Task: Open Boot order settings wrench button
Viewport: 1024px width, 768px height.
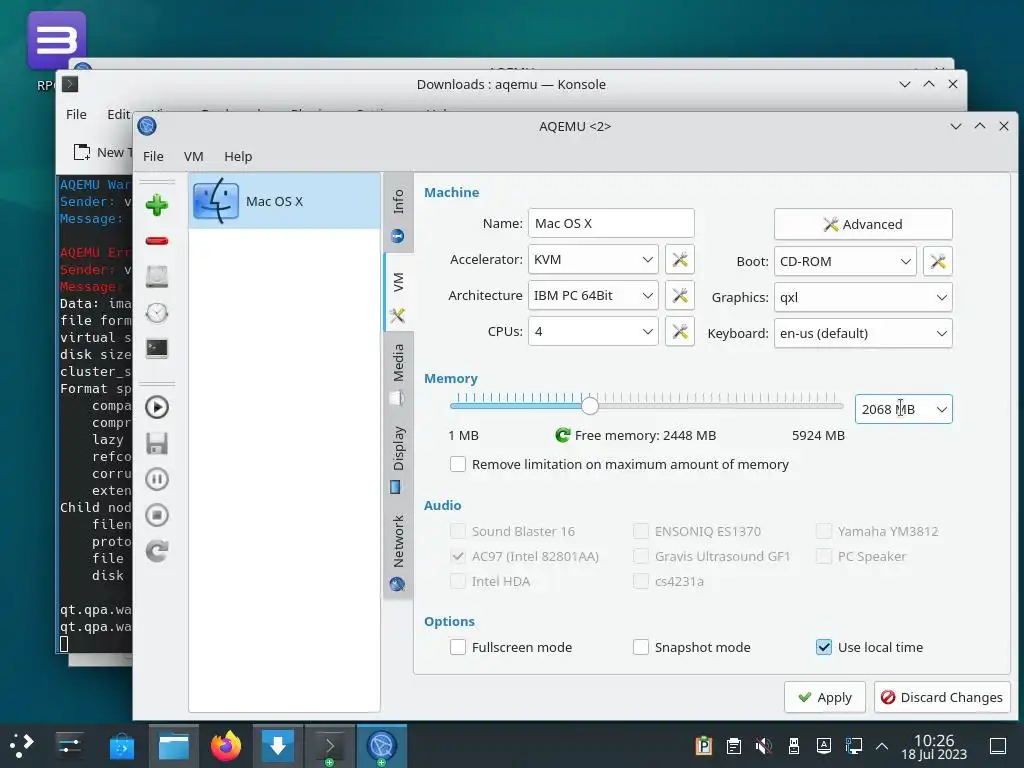Action: pyautogui.click(x=938, y=261)
